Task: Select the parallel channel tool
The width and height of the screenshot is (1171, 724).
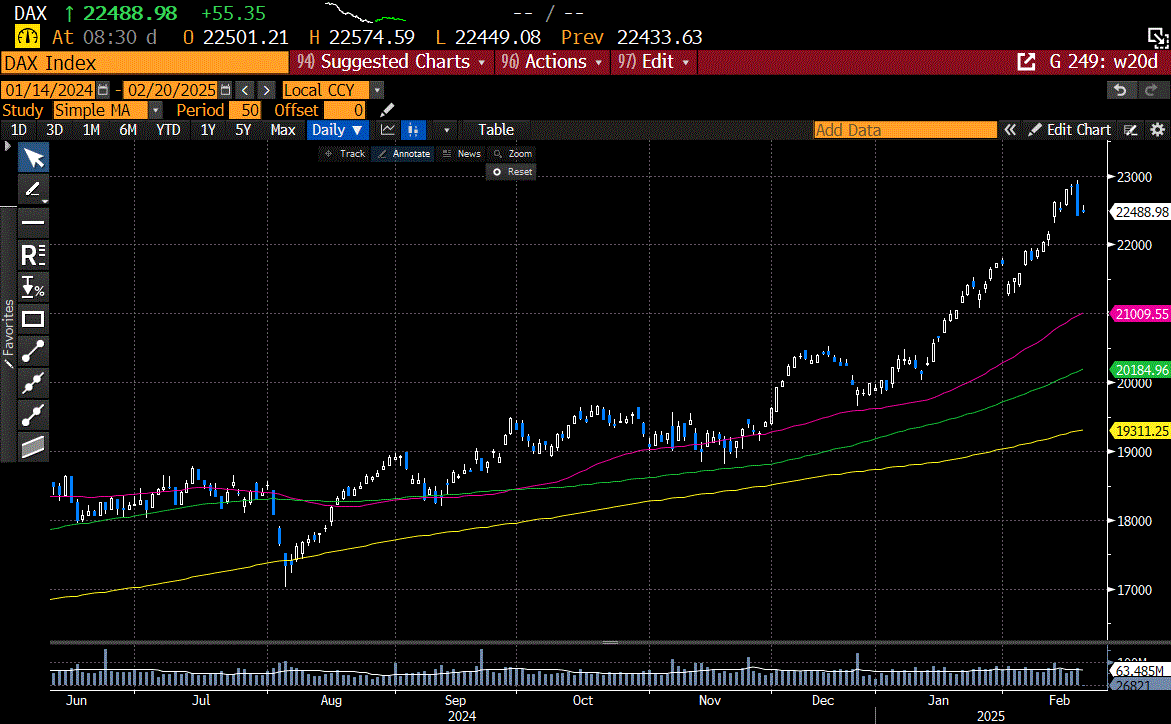Action: 34,447
